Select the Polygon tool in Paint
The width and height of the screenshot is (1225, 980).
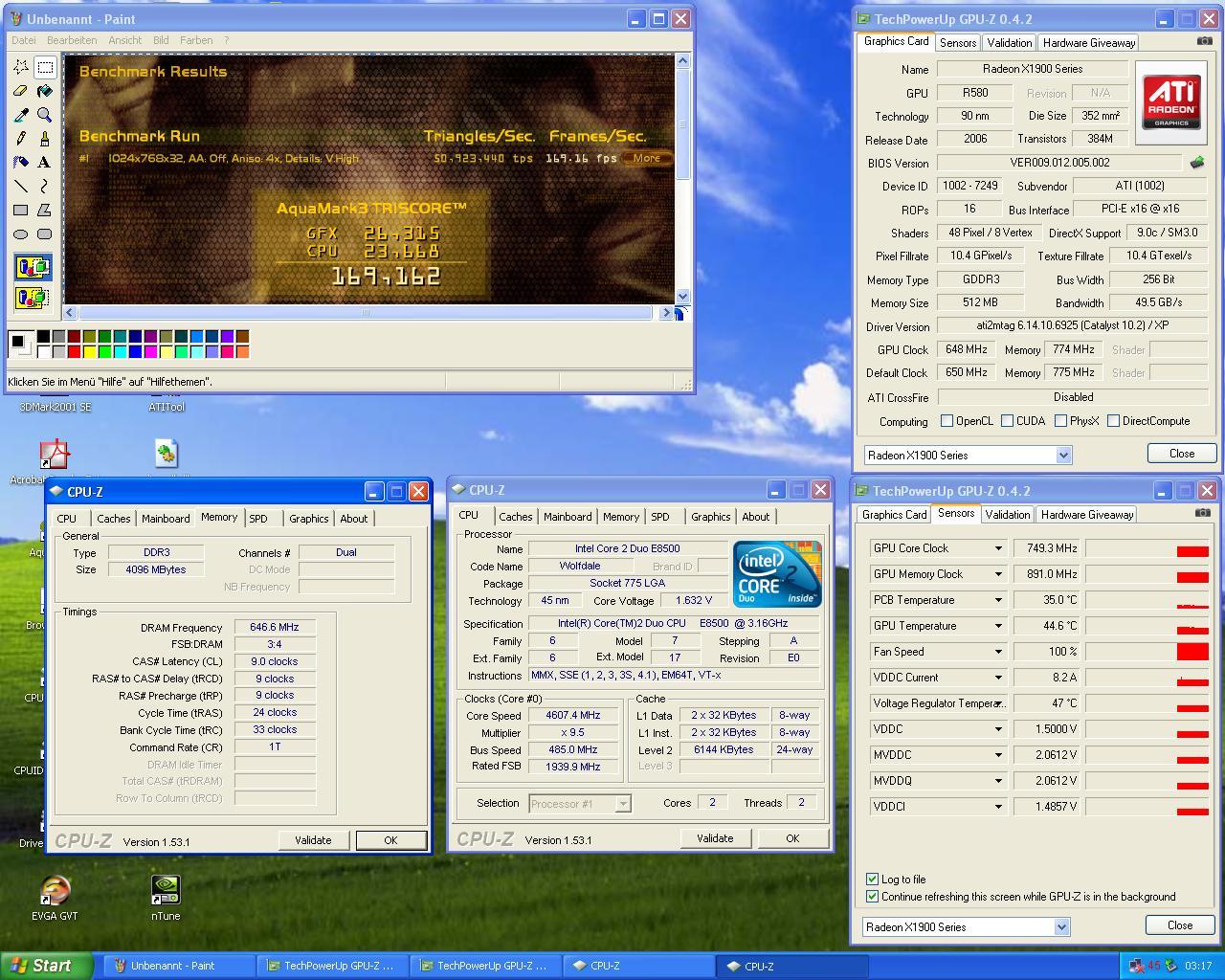click(x=44, y=211)
